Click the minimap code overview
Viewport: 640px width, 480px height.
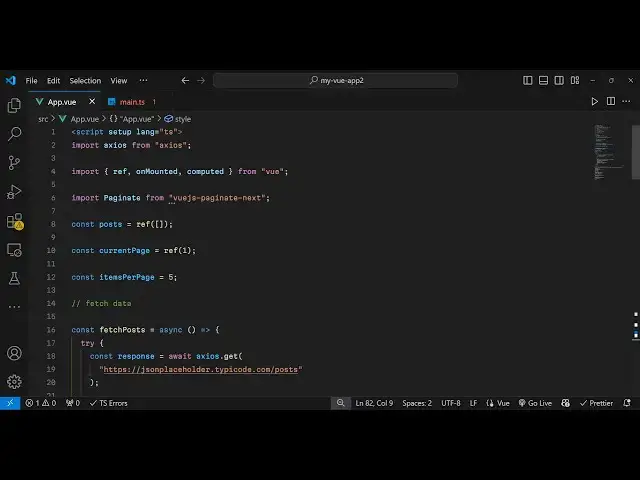[x=608, y=152]
